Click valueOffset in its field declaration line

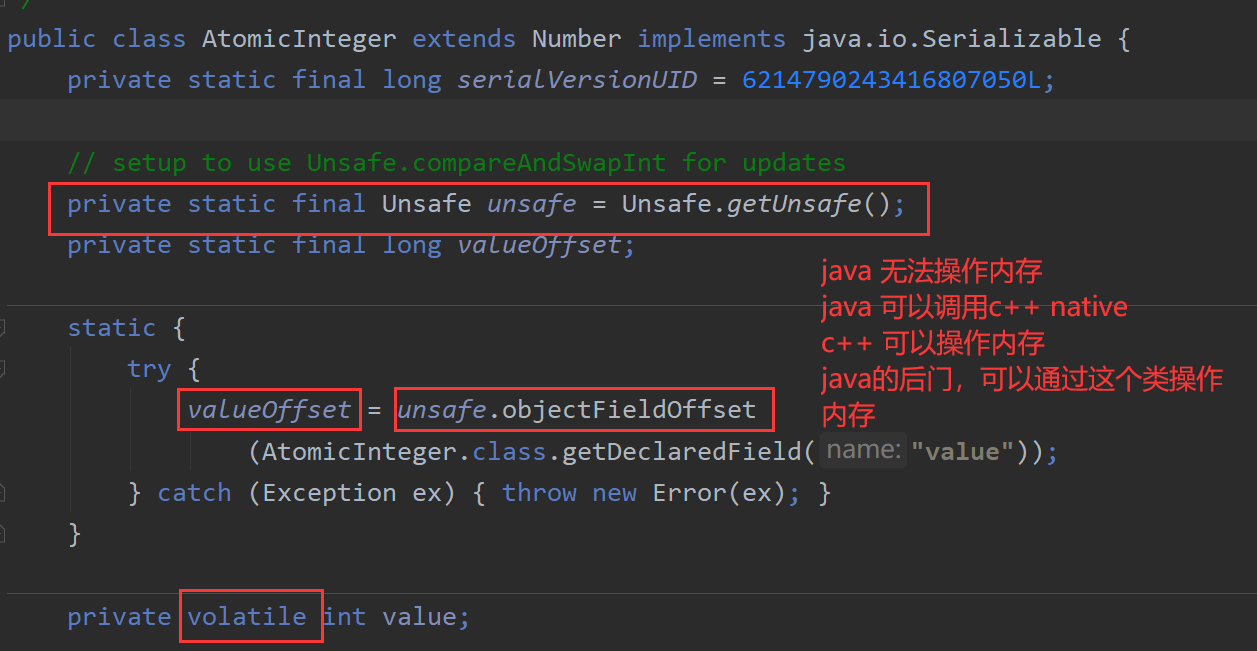click(x=540, y=245)
